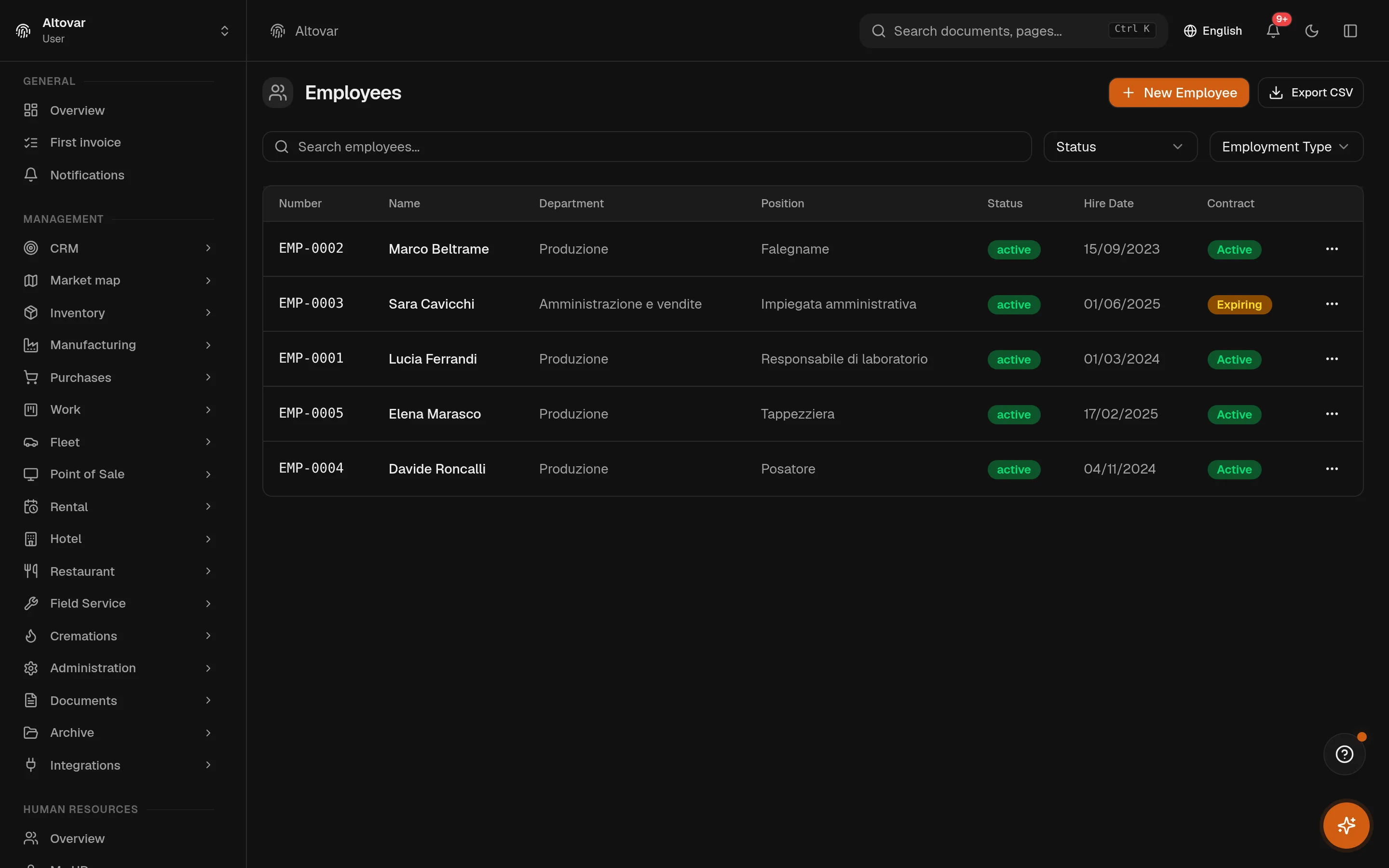This screenshot has height=868, width=1389.
Task: Click the Search documents, pages field
Action: tap(1013, 31)
